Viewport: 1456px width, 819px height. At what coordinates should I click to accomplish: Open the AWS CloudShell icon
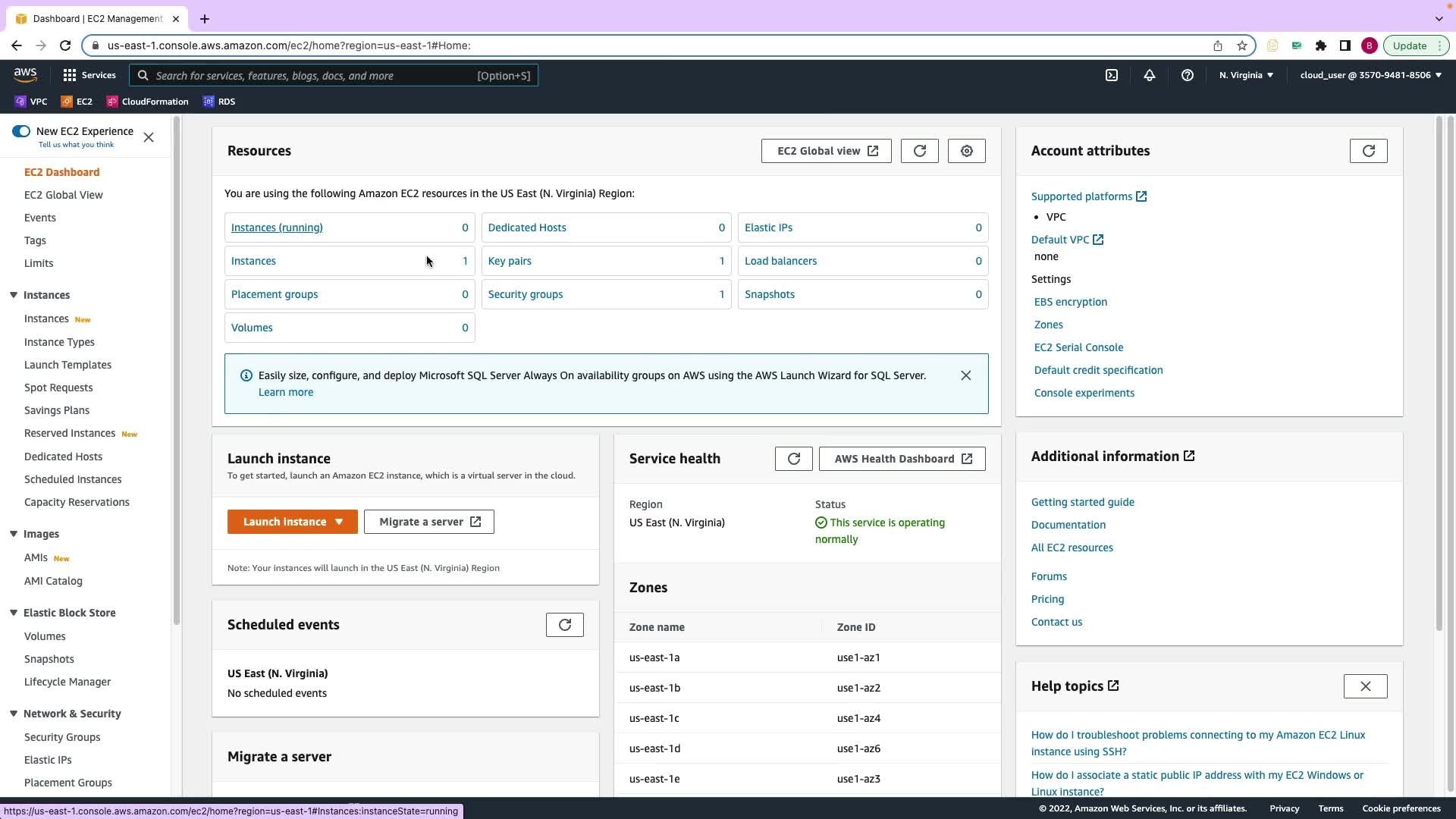1112,75
